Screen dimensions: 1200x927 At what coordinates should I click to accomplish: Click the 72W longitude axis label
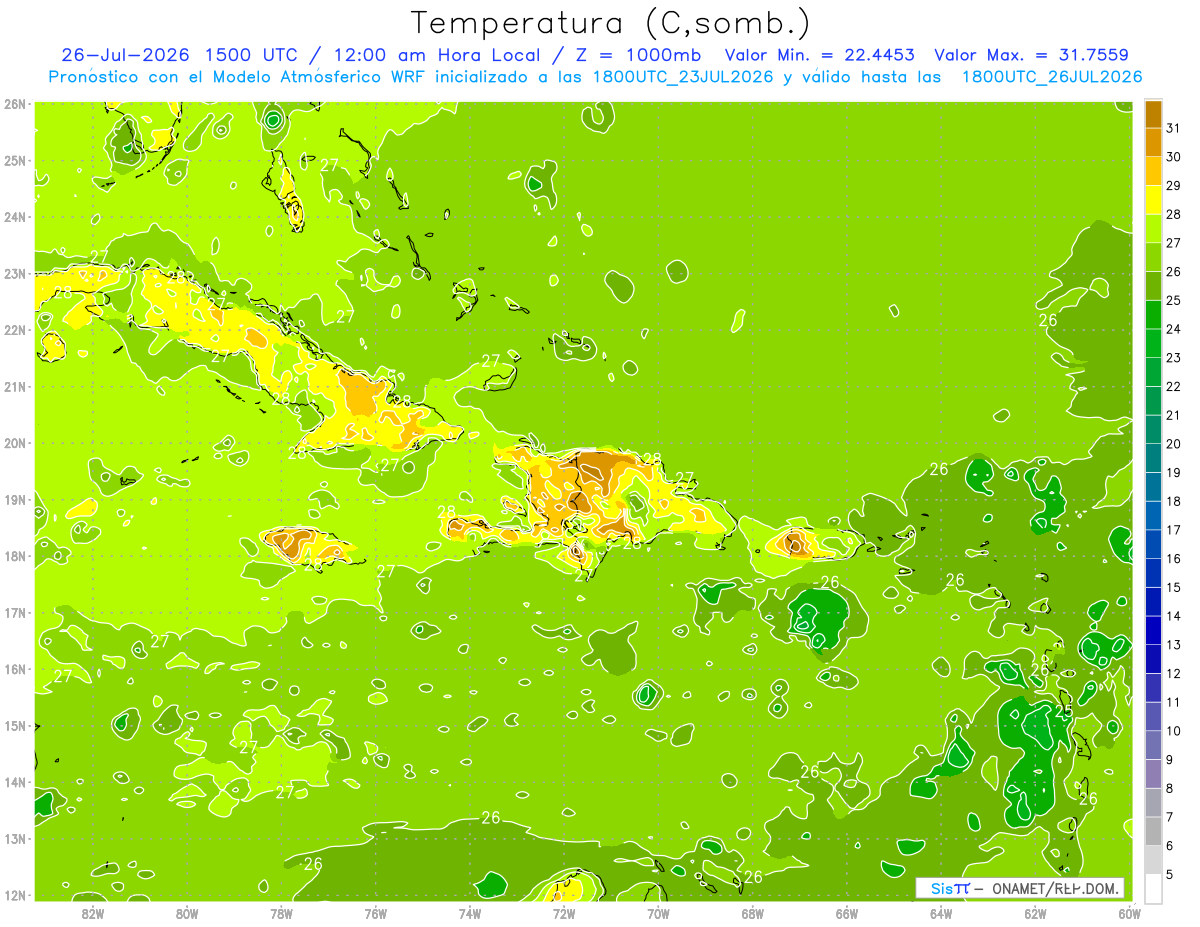pyautogui.click(x=564, y=913)
